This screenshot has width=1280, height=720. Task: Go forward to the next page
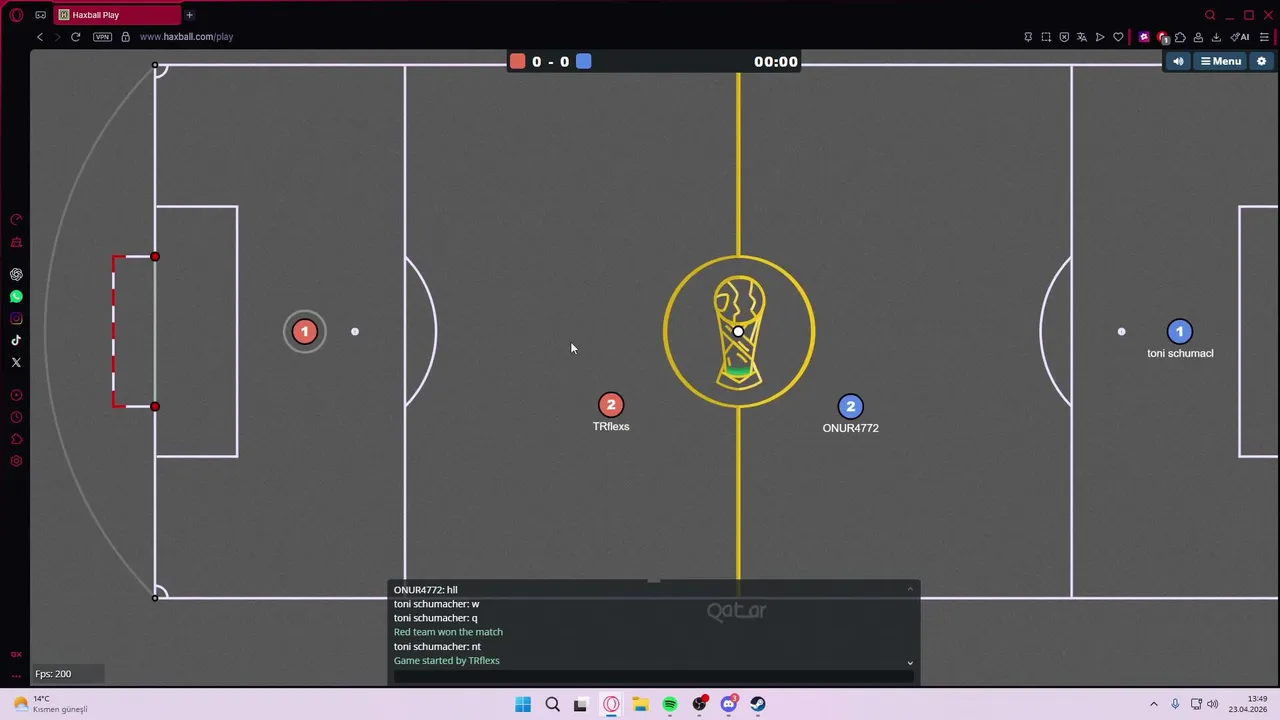[58, 37]
